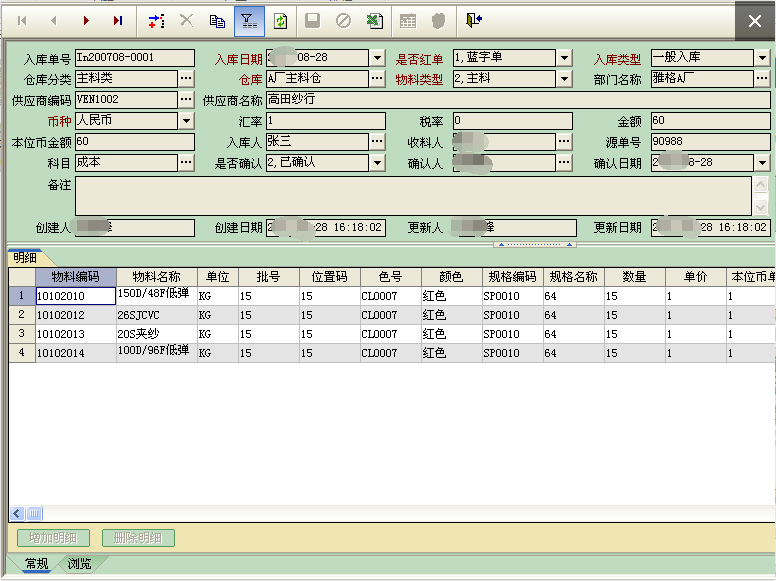Click the 备注 remarks text field
Screen dimensions: 776x581
coord(412,196)
